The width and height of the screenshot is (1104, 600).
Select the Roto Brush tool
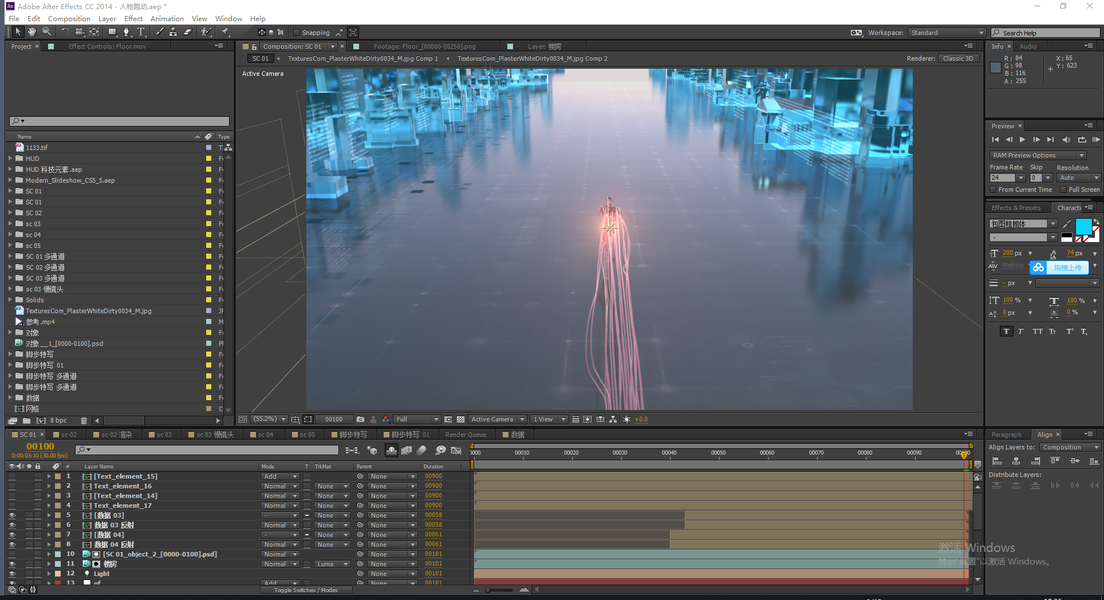point(206,32)
